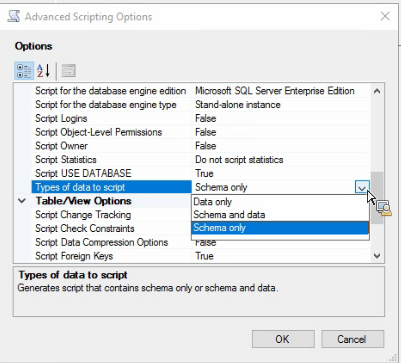401x363 pixels.
Task: Sort properties alphabetically with A-Z icon
Action: click(44, 71)
